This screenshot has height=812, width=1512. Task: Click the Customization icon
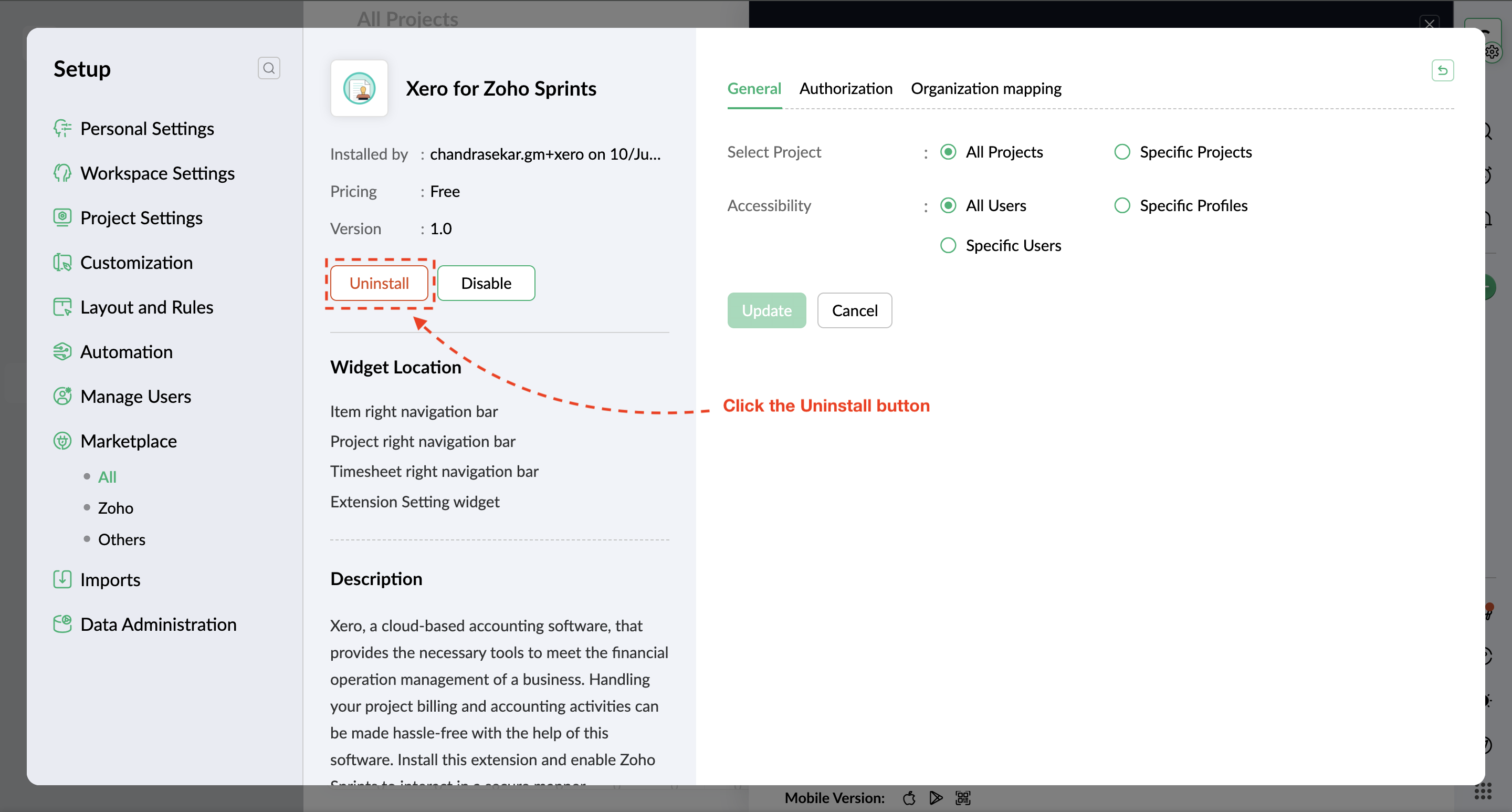[62, 263]
